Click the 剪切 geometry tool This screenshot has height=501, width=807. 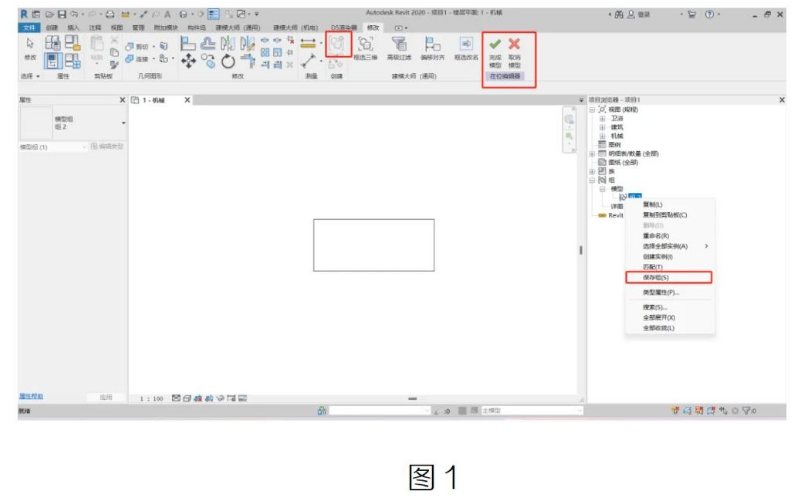137,46
